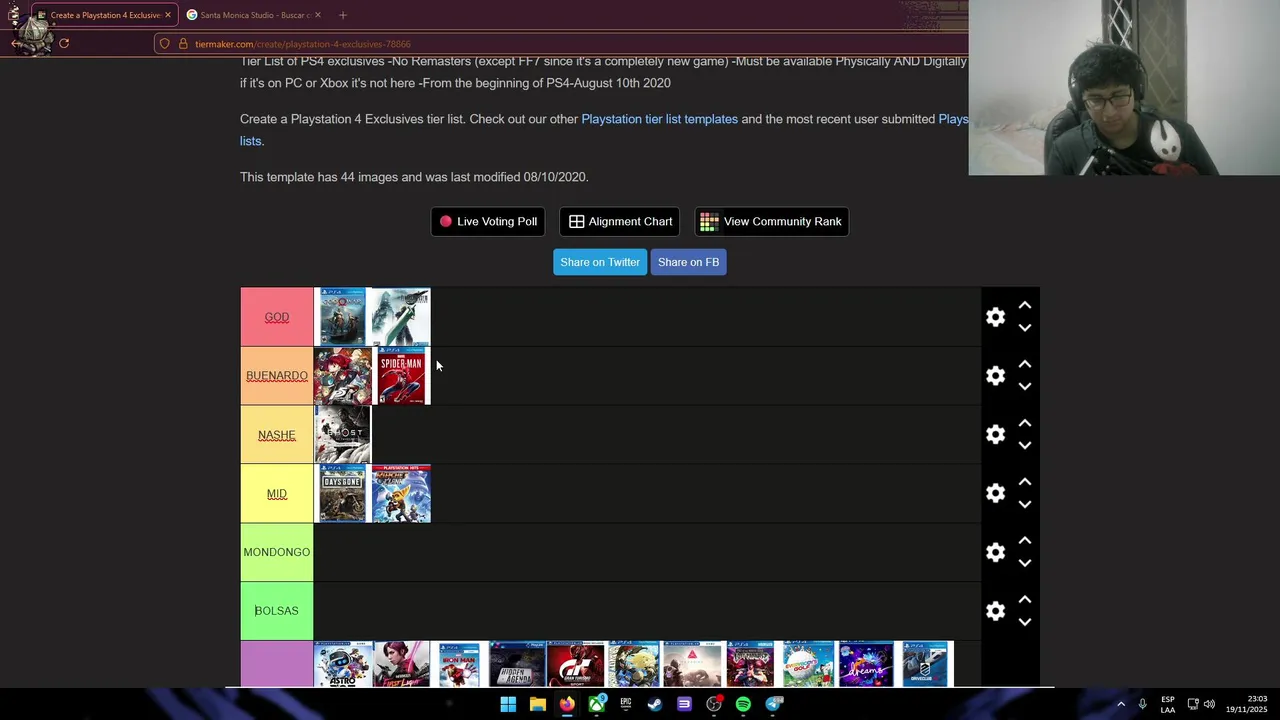Move BUENARDO tier row up

(1025, 364)
